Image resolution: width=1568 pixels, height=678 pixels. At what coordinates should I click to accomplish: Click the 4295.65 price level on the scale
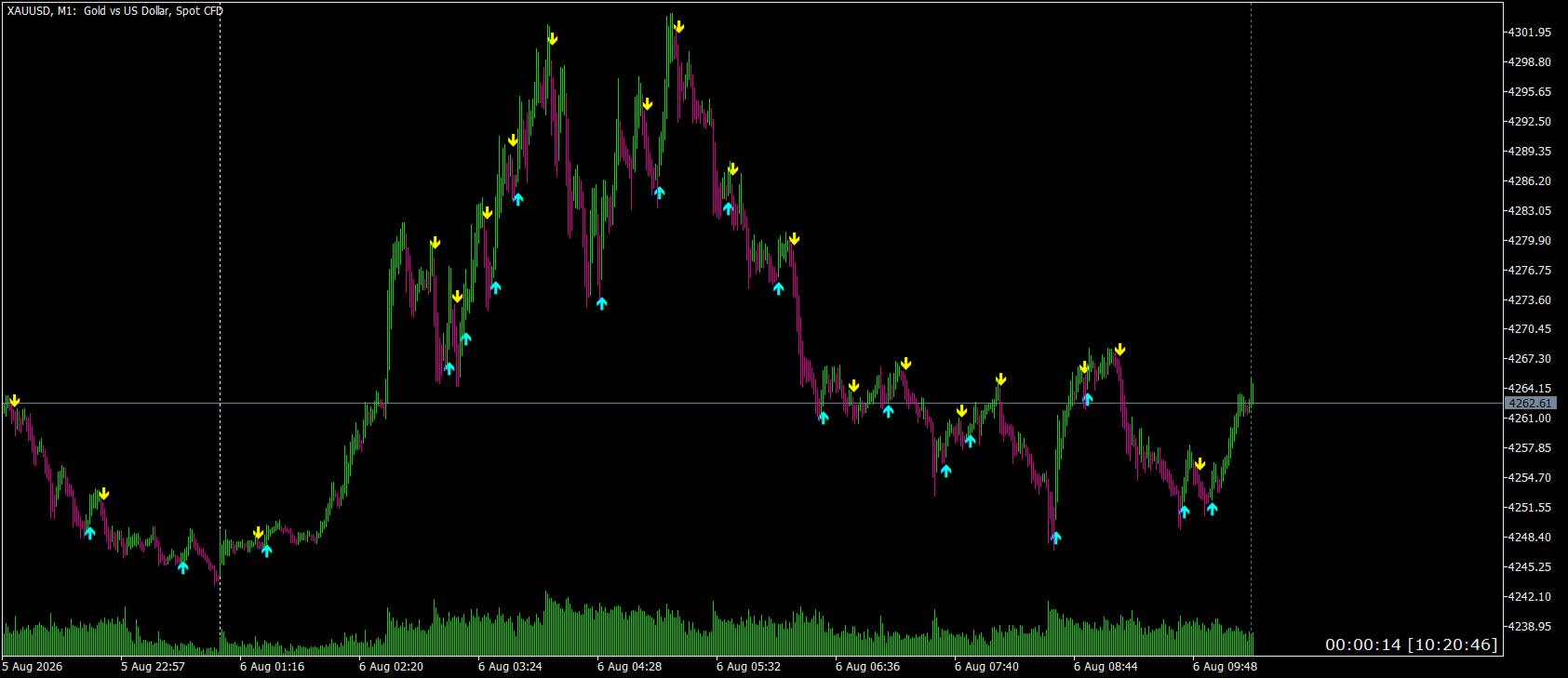pyautogui.click(x=1530, y=92)
